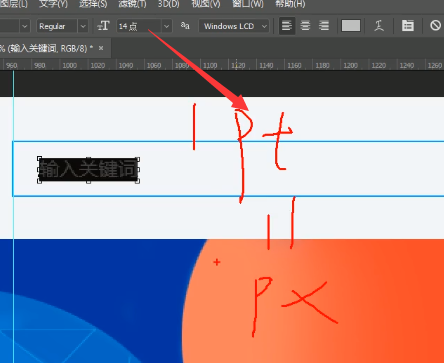The width and height of the screenshot is (444, 363).
Task: Click the font size icon
Action: tap(103, 26)
